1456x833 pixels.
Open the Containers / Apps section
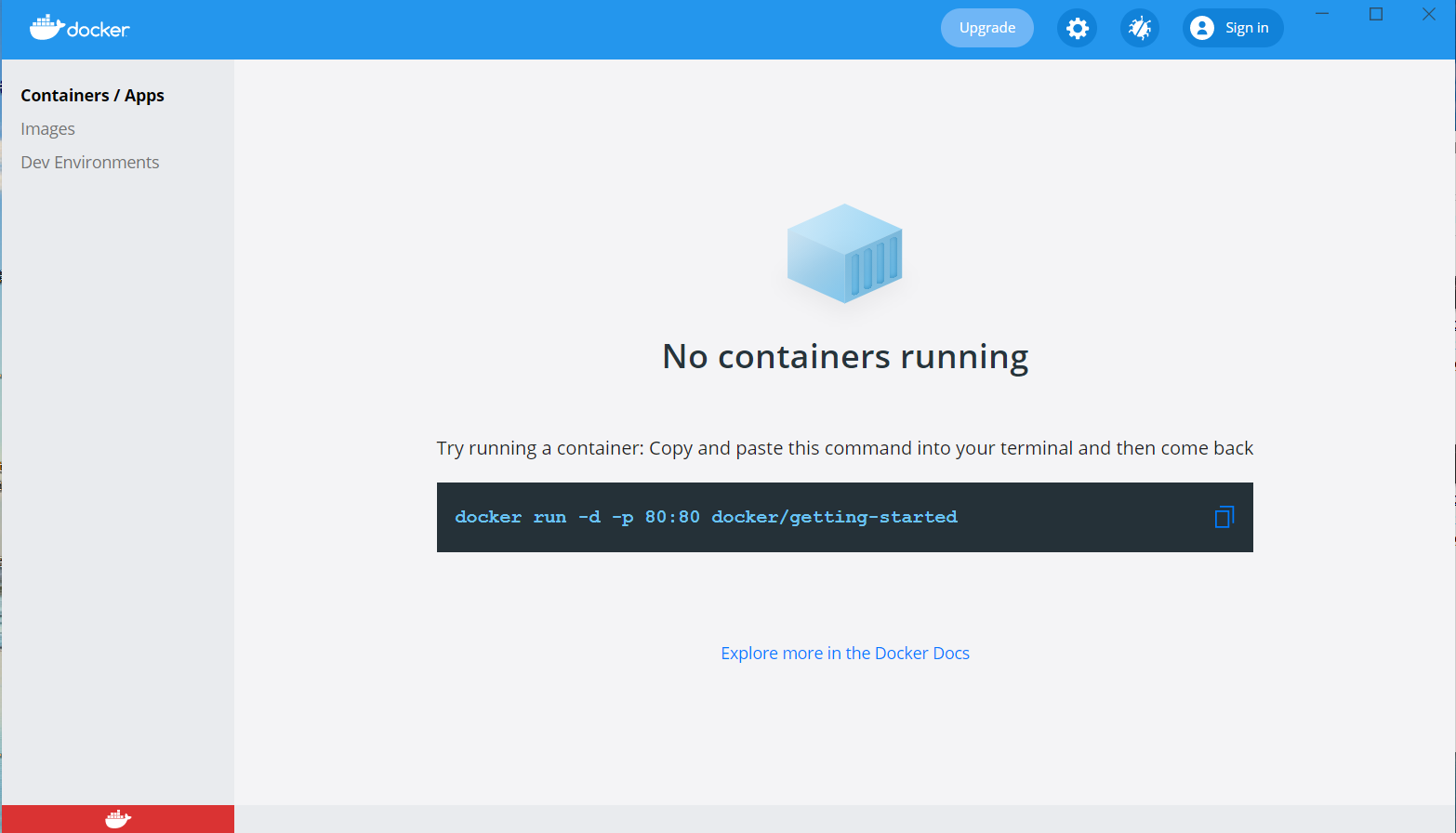point(92,96)
